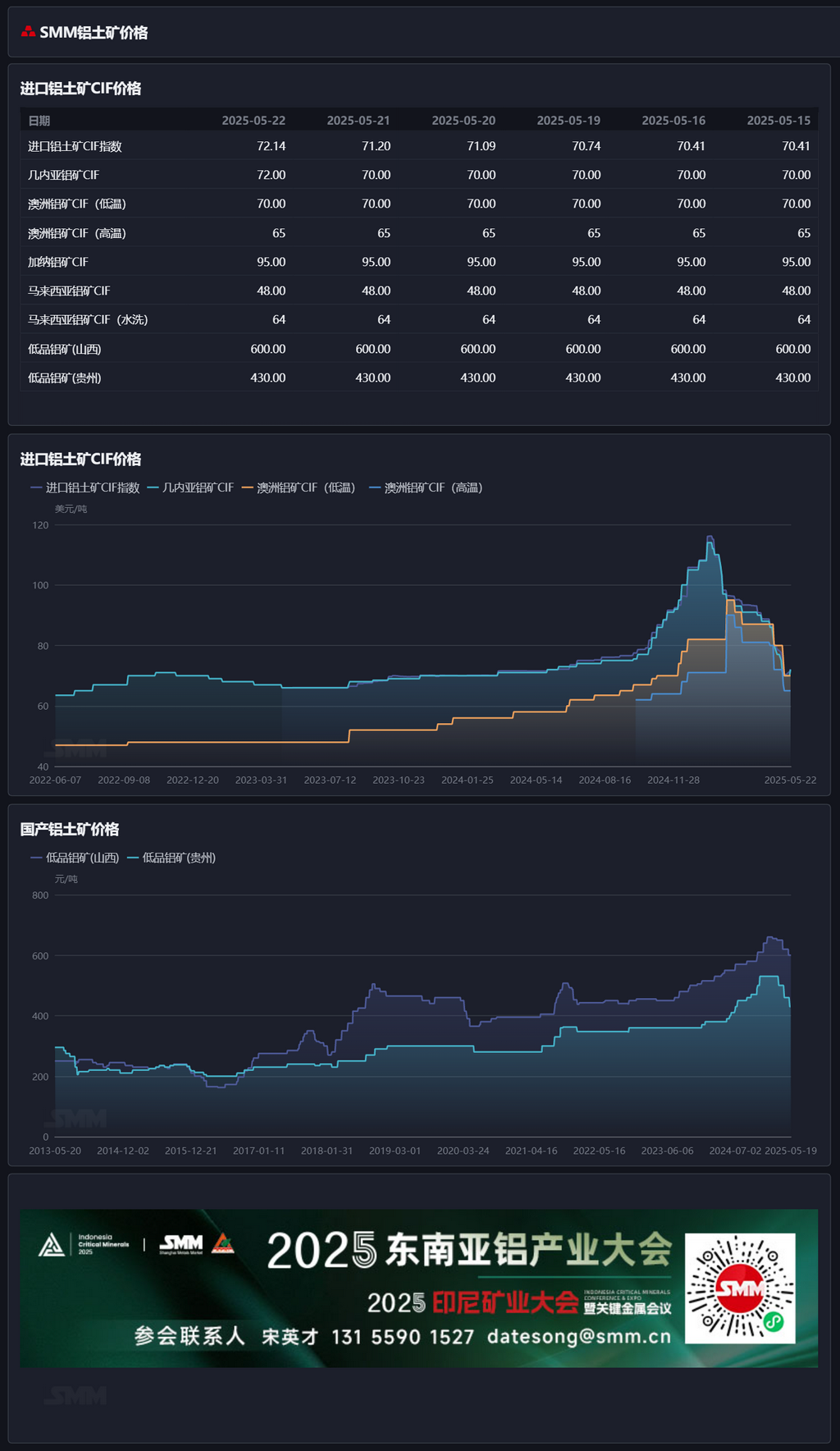This screenshot has height=1451, width=840.
Task: Toggle the 澳洲铝矿CIF (高温) legend item
Action: click(x=426, y=487)
